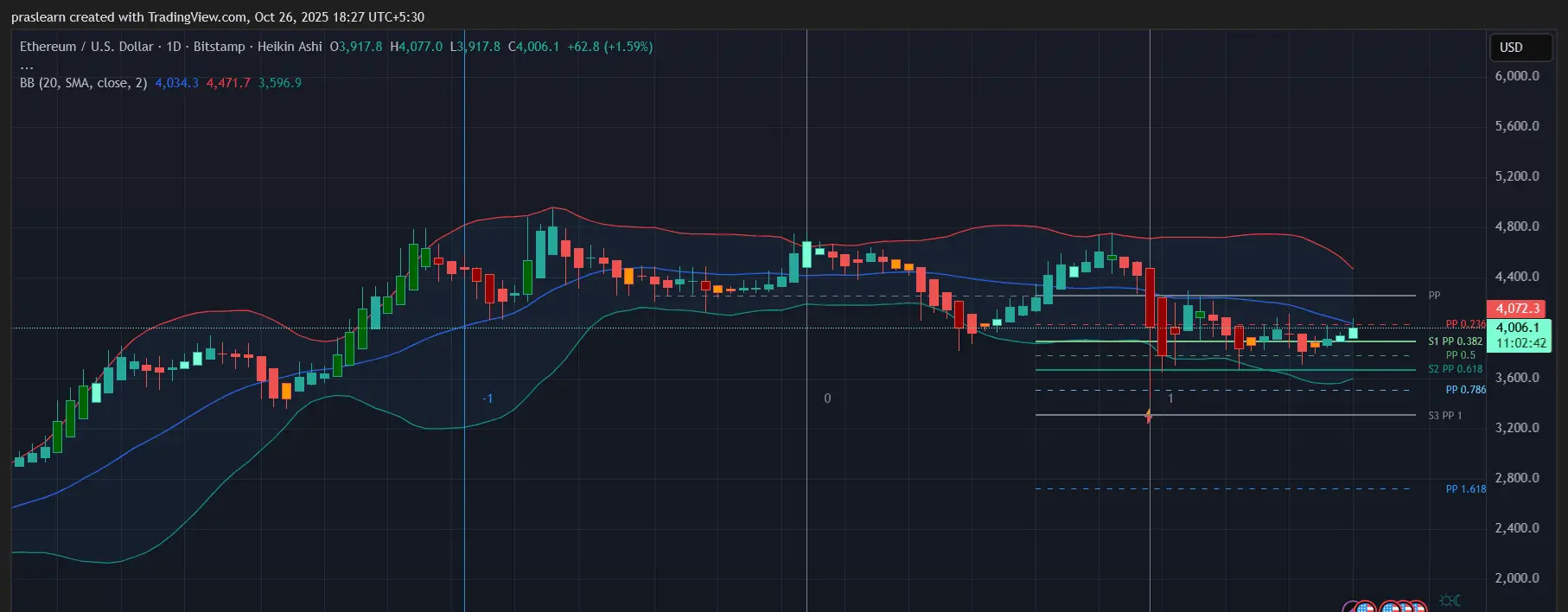Select the red PP 0.236 level label
Image resolution: width=1568 pixels, height=612 pixels.
click(x=1465, y=324)
